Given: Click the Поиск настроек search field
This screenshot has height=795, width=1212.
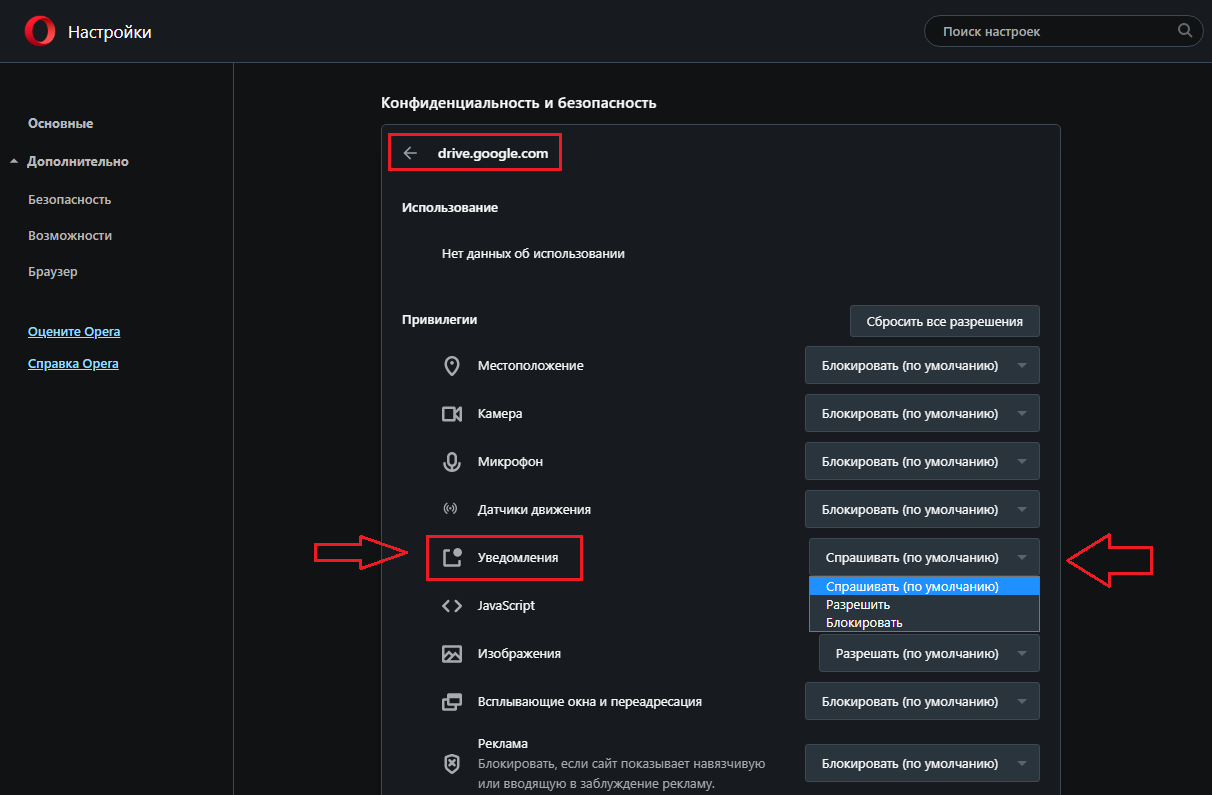Looking at the screenshot, I should coord(1064,31).
